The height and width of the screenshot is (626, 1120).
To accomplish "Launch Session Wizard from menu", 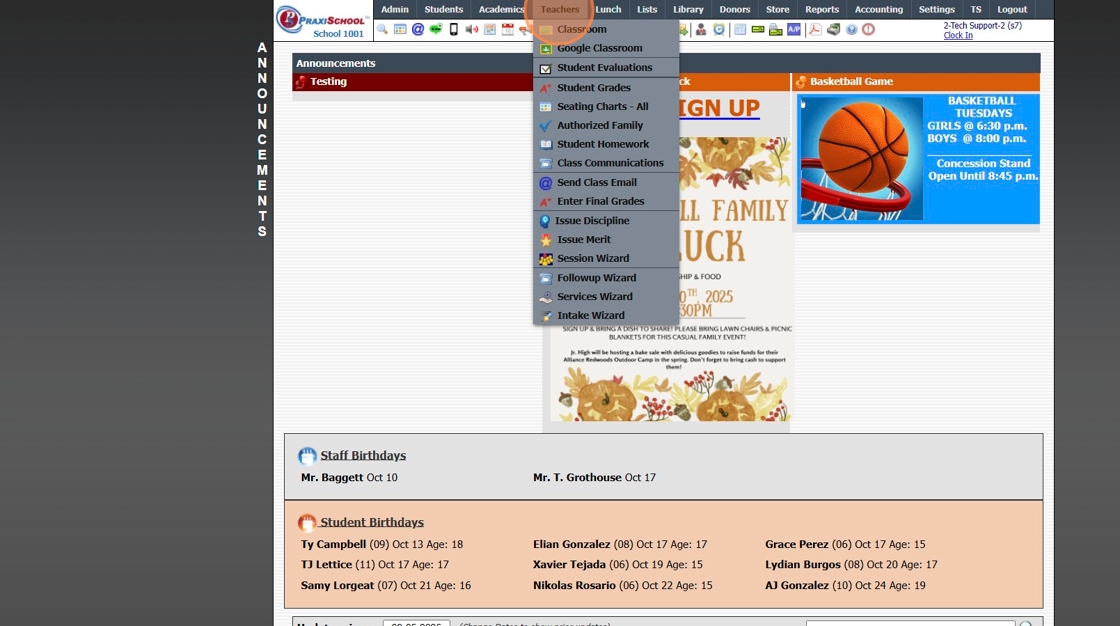I will 606,258.
